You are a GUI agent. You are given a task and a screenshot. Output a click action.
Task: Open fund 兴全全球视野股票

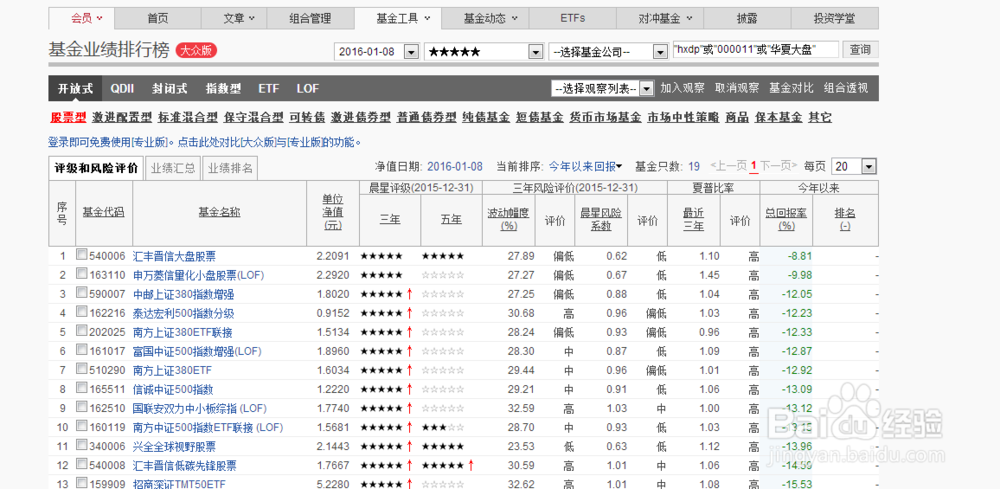[174, 447]
